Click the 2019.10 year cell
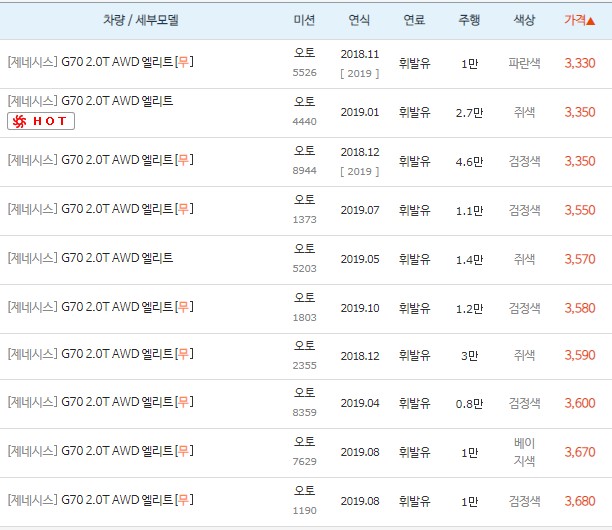The height and width of the screenshot is (530, 612). pyautogui.click(x=359, y=308)
